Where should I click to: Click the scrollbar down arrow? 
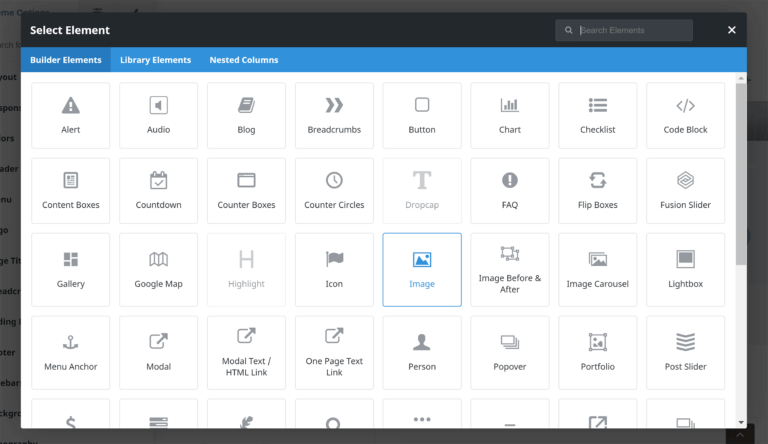click(x=741, y=422)
